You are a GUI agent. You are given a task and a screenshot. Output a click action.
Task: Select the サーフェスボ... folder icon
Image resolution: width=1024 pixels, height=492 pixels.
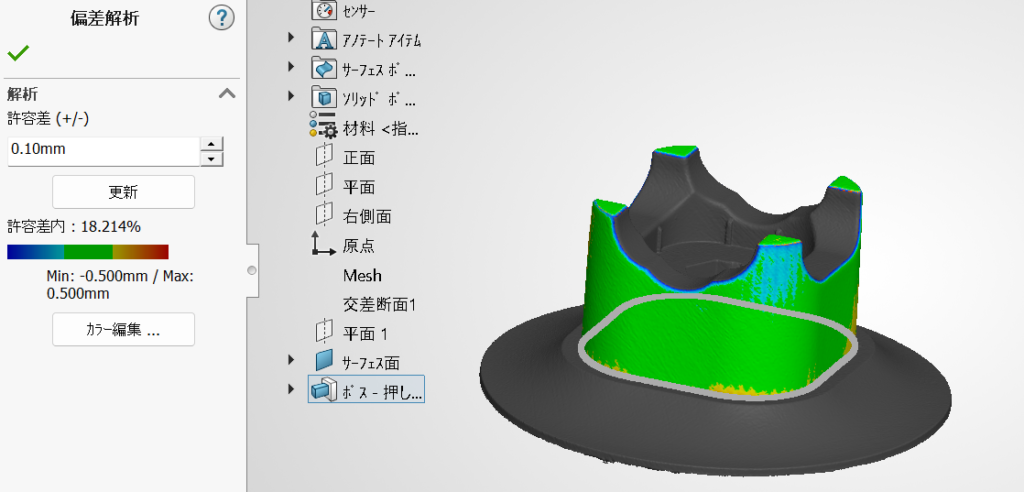pyautogui.click(x=324, y=69)
